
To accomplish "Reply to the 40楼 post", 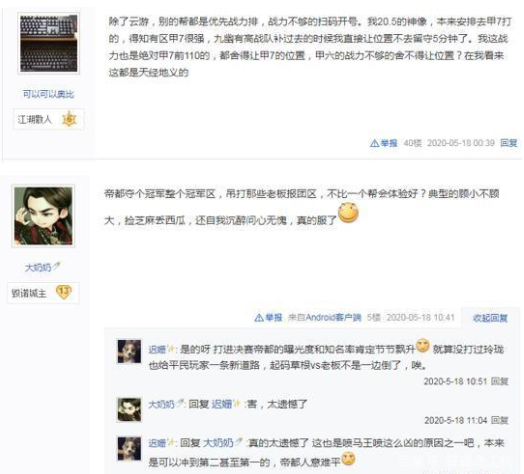I will 509,143.
